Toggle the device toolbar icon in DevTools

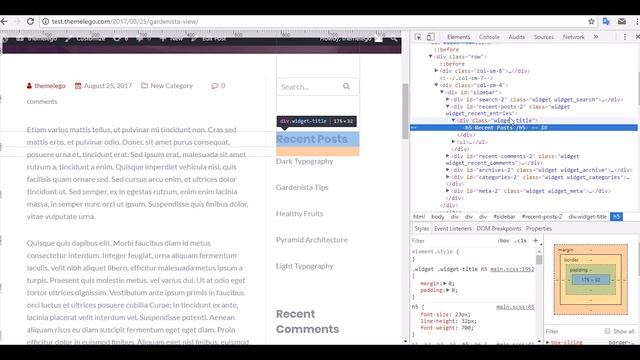pos(431,37)
